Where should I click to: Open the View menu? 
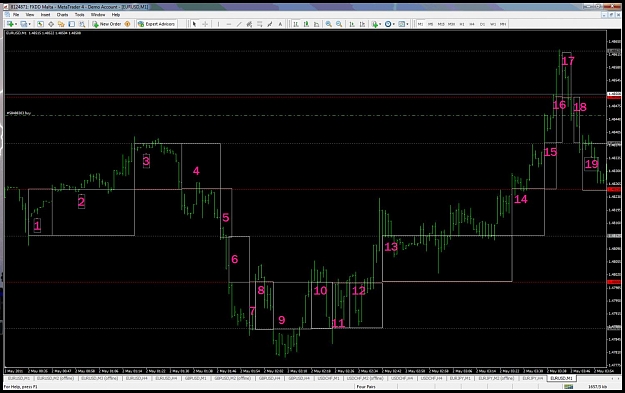[30, 14]
